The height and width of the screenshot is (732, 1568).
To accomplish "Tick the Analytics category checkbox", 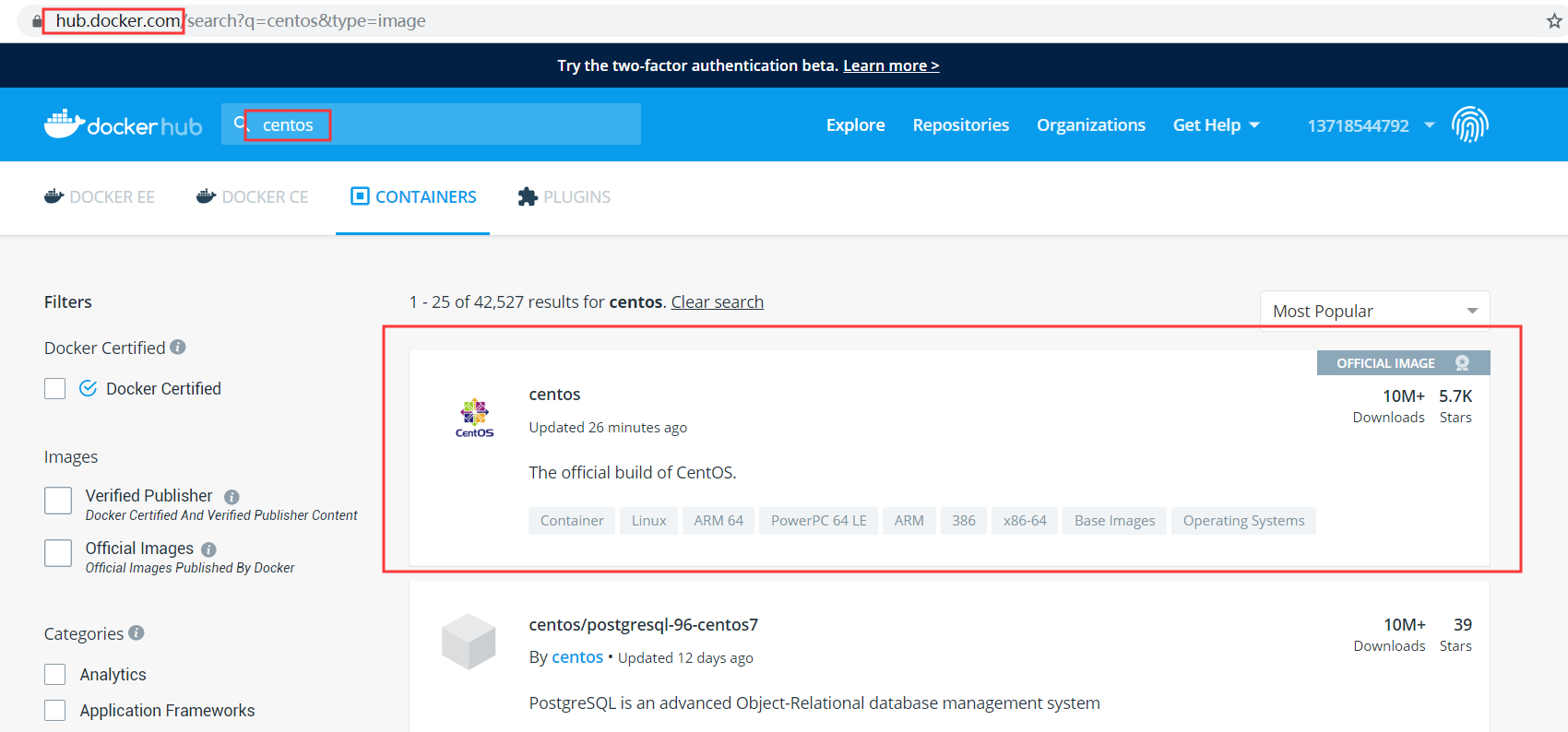I will (x=55, y=674).
